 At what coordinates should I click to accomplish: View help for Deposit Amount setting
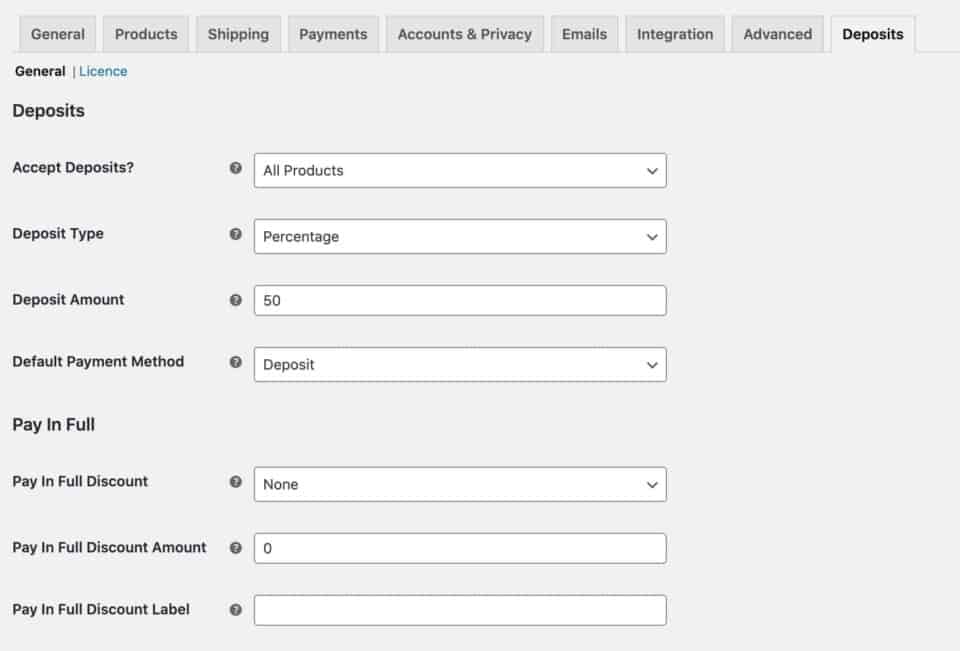coord(236,299)
